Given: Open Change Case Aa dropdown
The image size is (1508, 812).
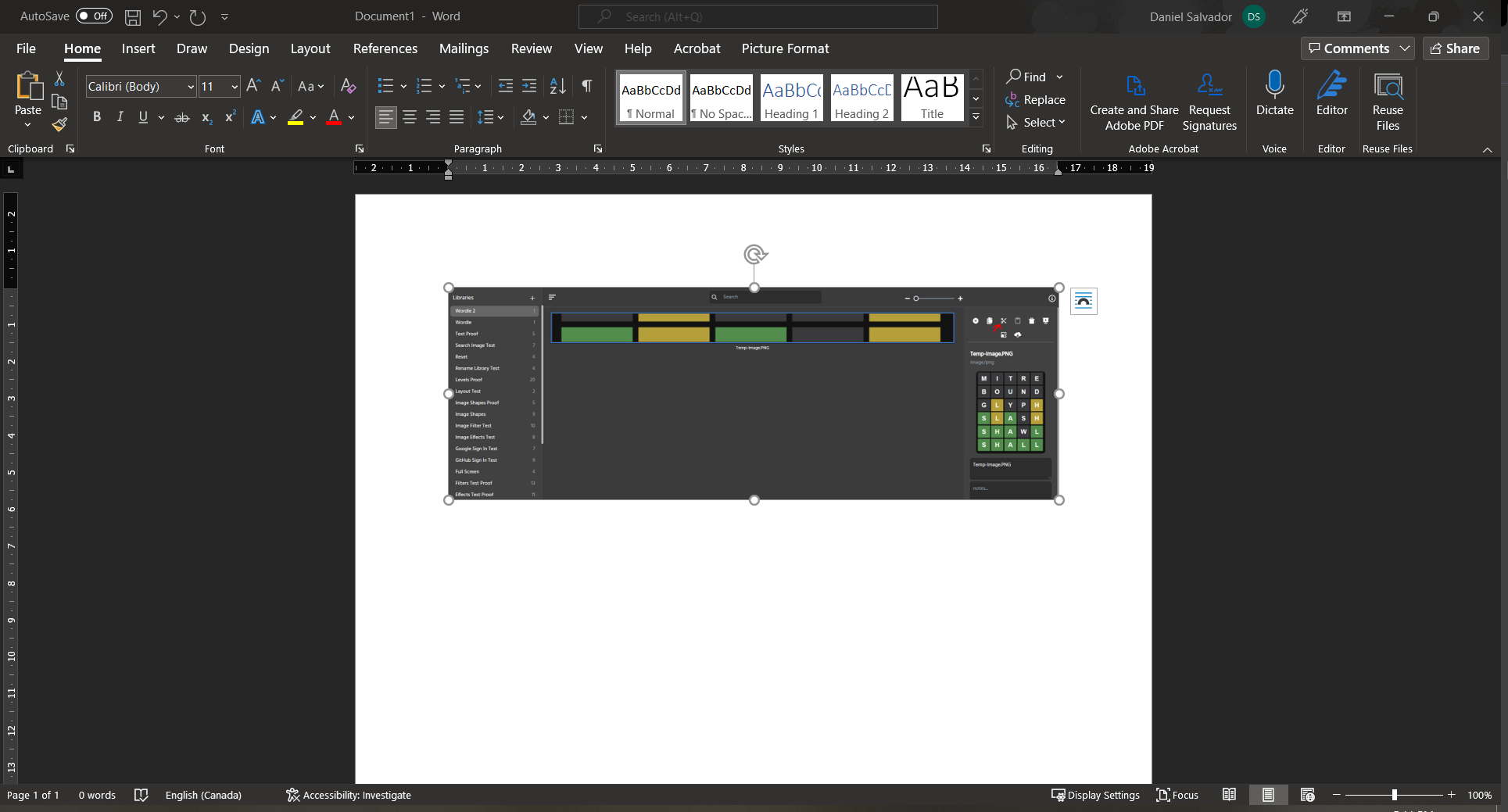Looking at the screenshot, I should (310, 86).
